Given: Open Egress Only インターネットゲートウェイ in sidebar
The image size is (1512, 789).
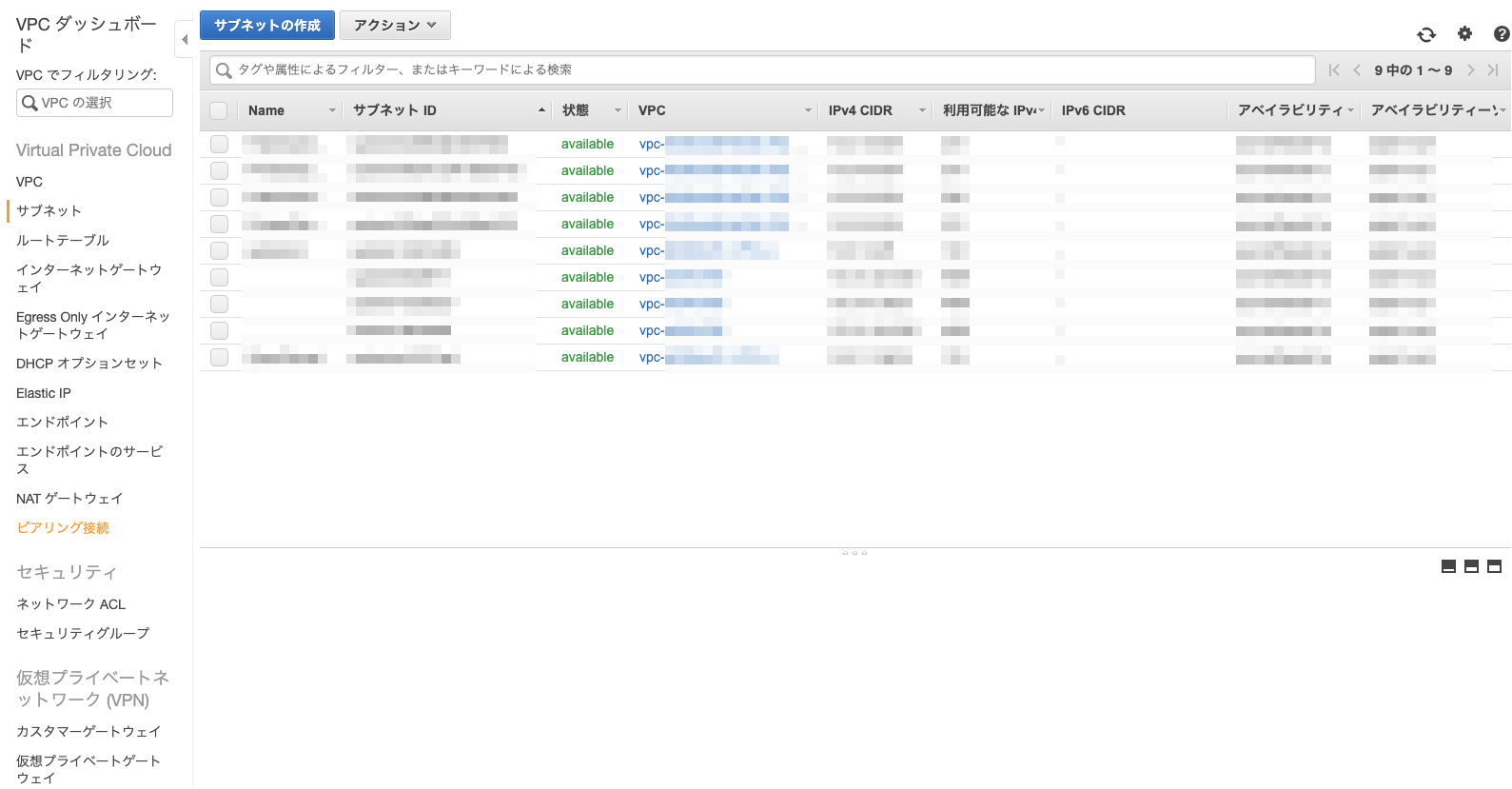Looking at the screenshot, I should pyautogui.click(x=93, y=325).
